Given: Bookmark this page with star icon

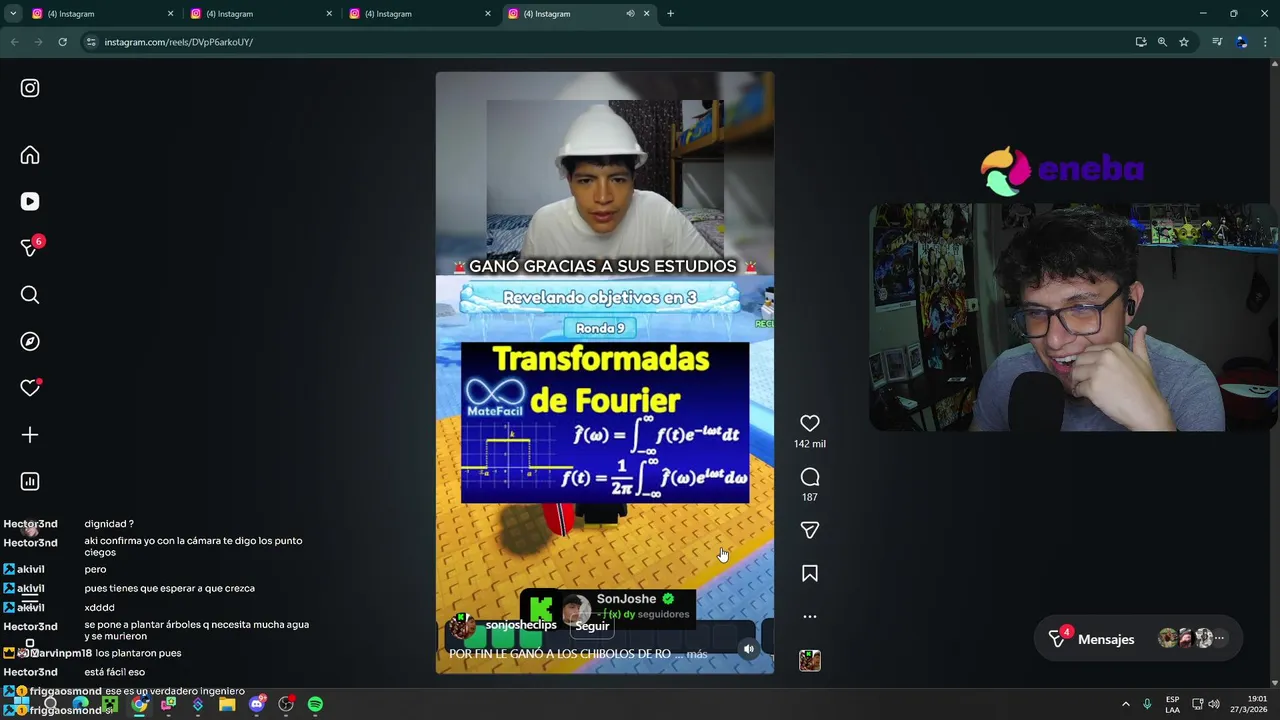Looking at the screenshot, I should coord(1184,42).
